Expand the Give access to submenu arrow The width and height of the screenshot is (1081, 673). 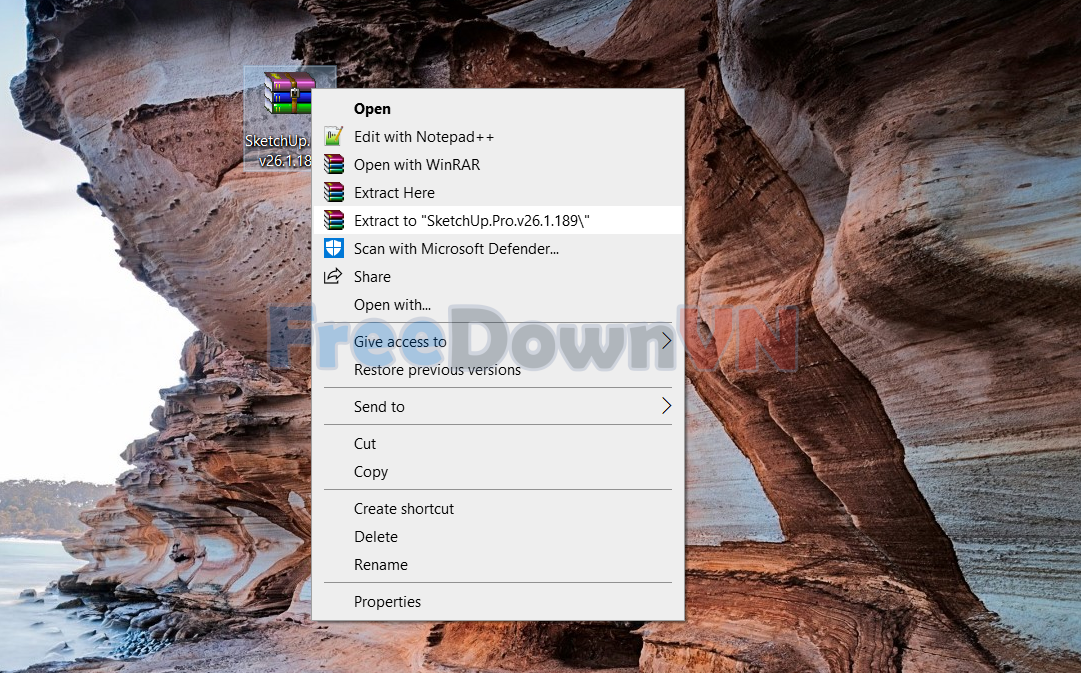coord(666,342)
